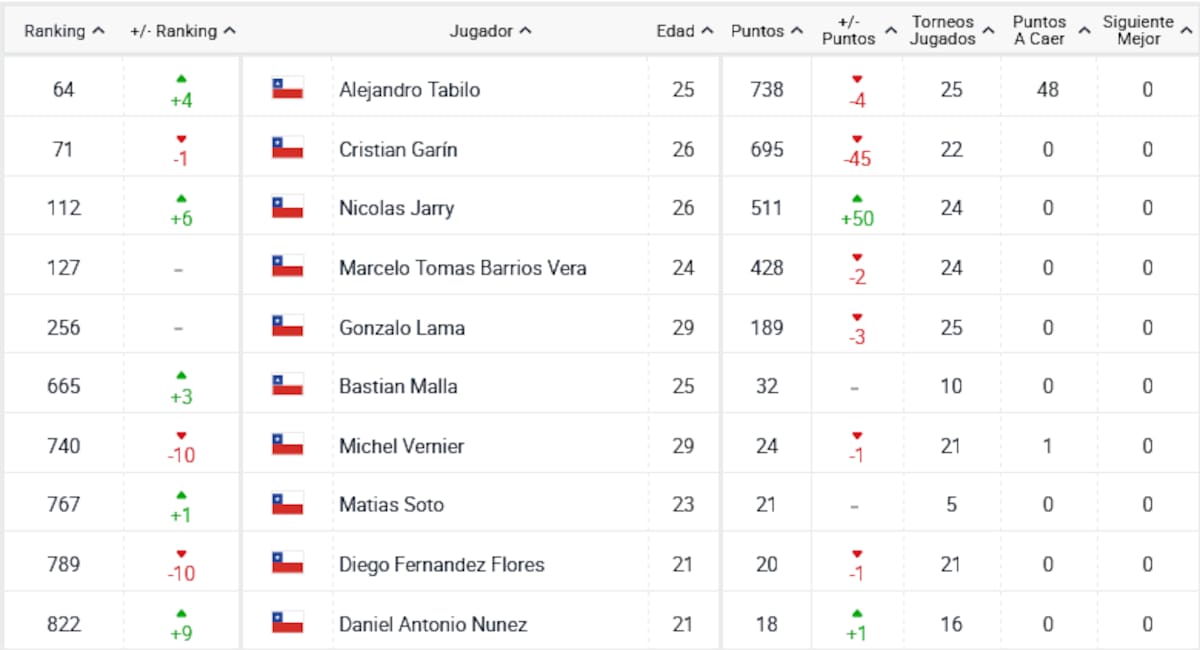This screenshot has width=1200, height=650.
Task: Click the Chile flag beside Alejandro Tabilo
Action: click(x=287, y=89)
